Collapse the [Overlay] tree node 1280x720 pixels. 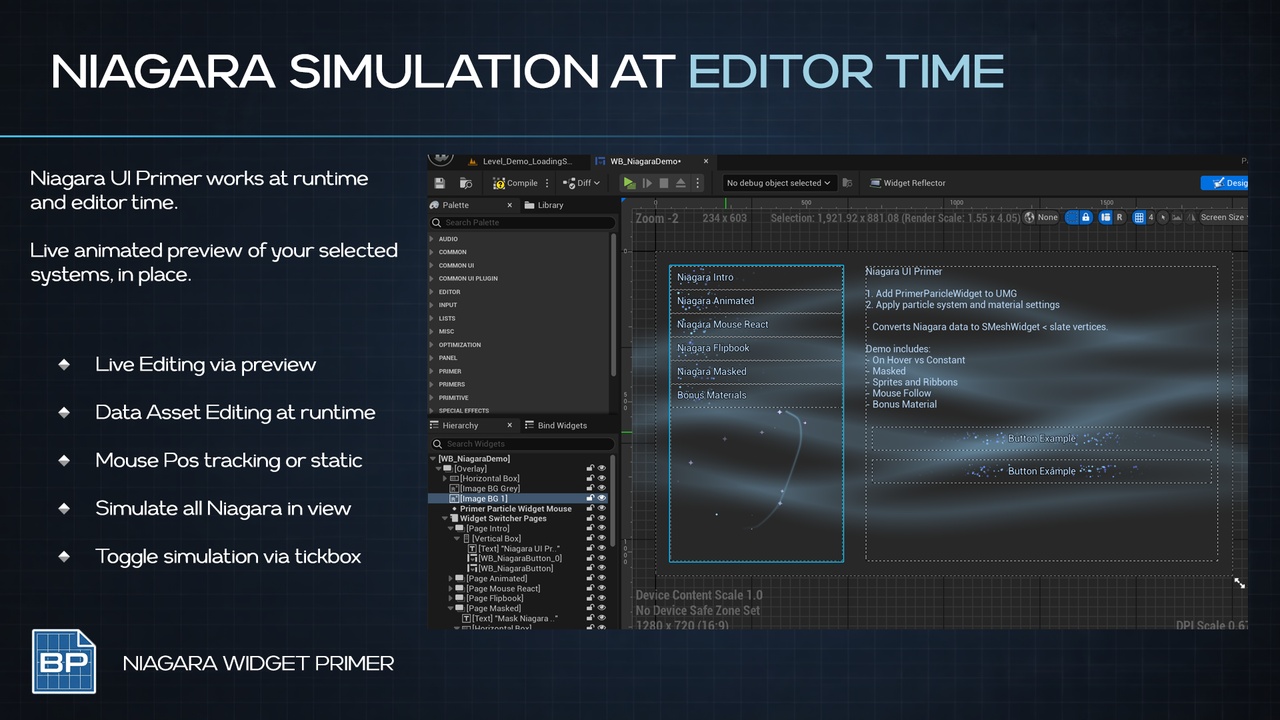(x=438, y=468)
